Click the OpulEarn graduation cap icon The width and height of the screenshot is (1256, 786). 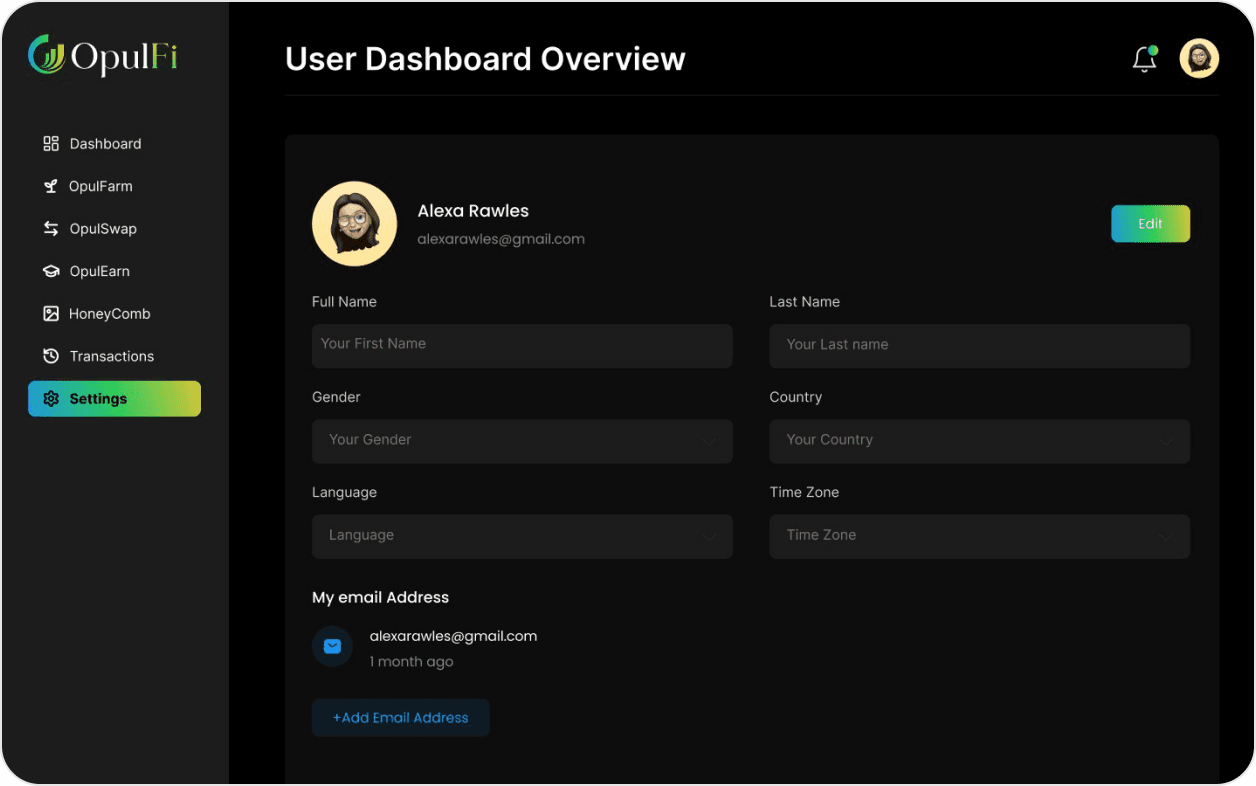click(x=51, y=271)
